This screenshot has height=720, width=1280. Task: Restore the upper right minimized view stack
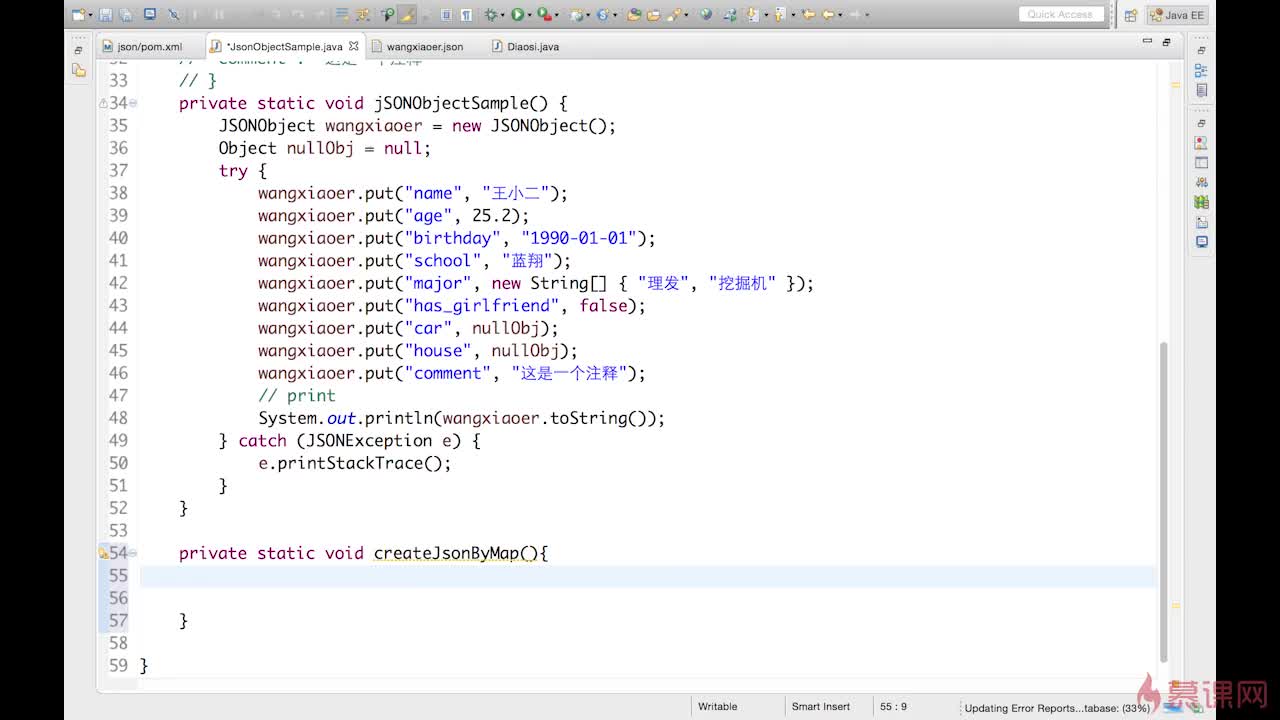(1201, 50)
